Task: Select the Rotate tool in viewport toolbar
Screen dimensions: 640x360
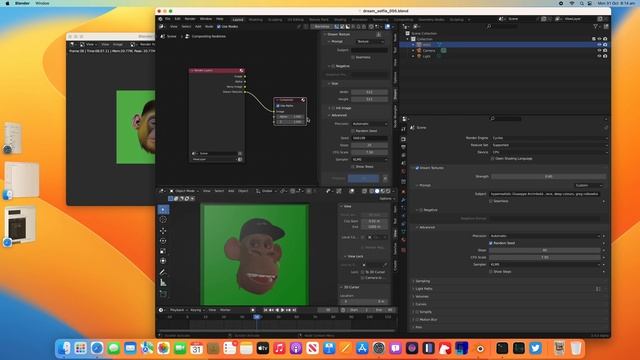Action: click(163, 241)
